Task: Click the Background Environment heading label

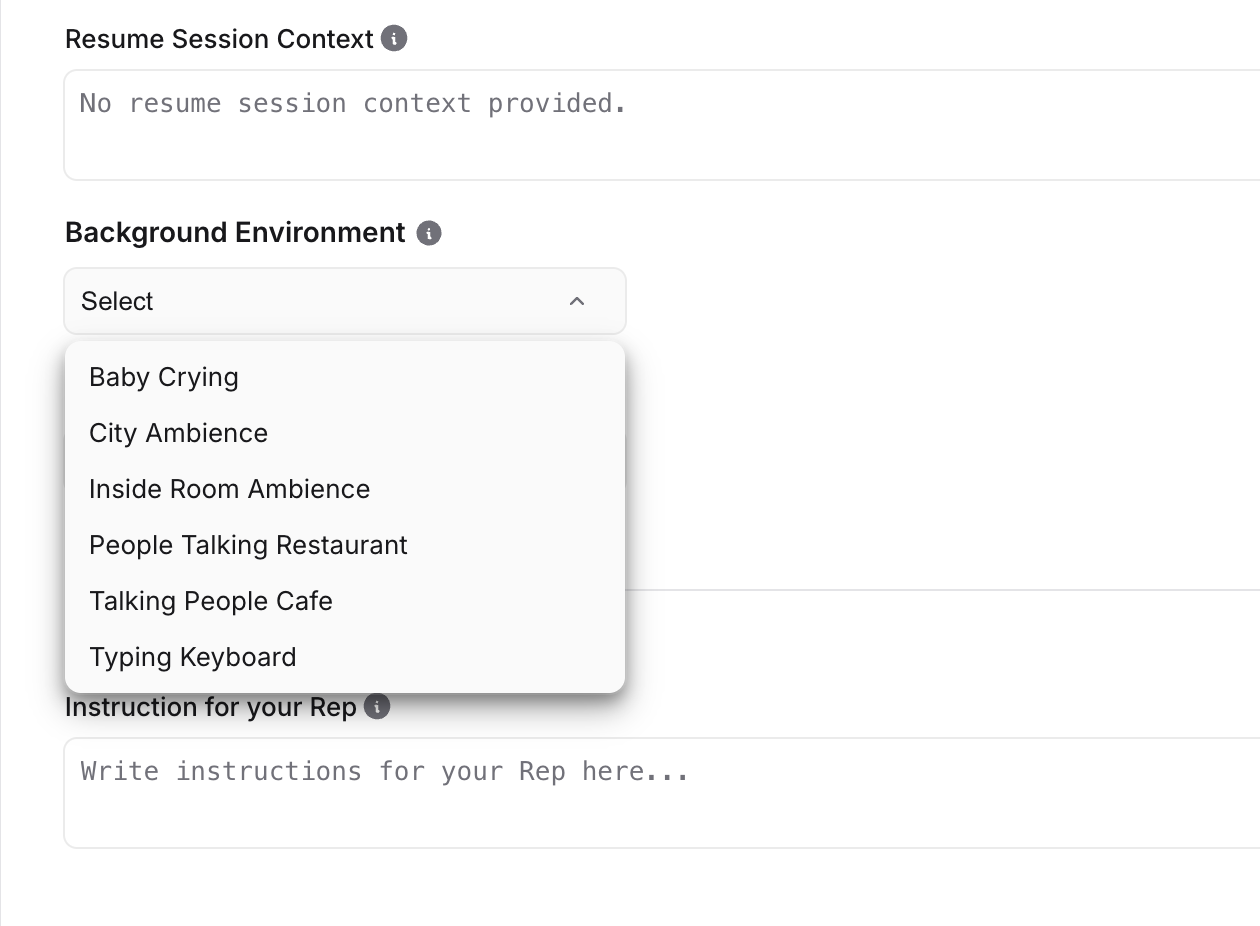Action: (235, 233)
